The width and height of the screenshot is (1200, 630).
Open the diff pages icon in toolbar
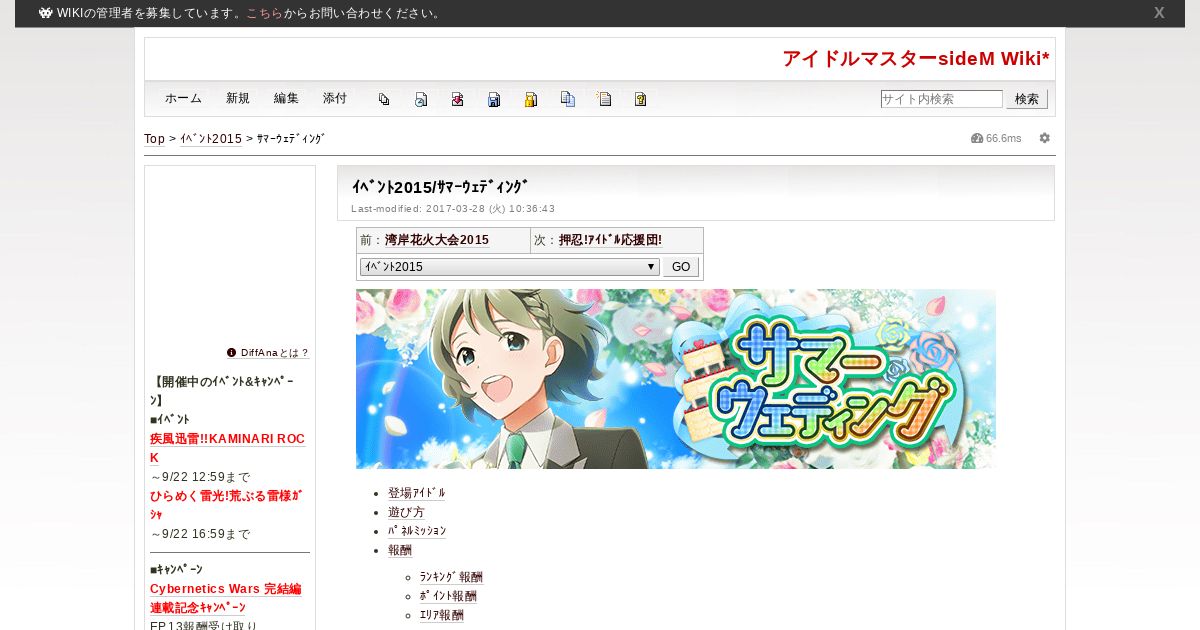[384, 99]
